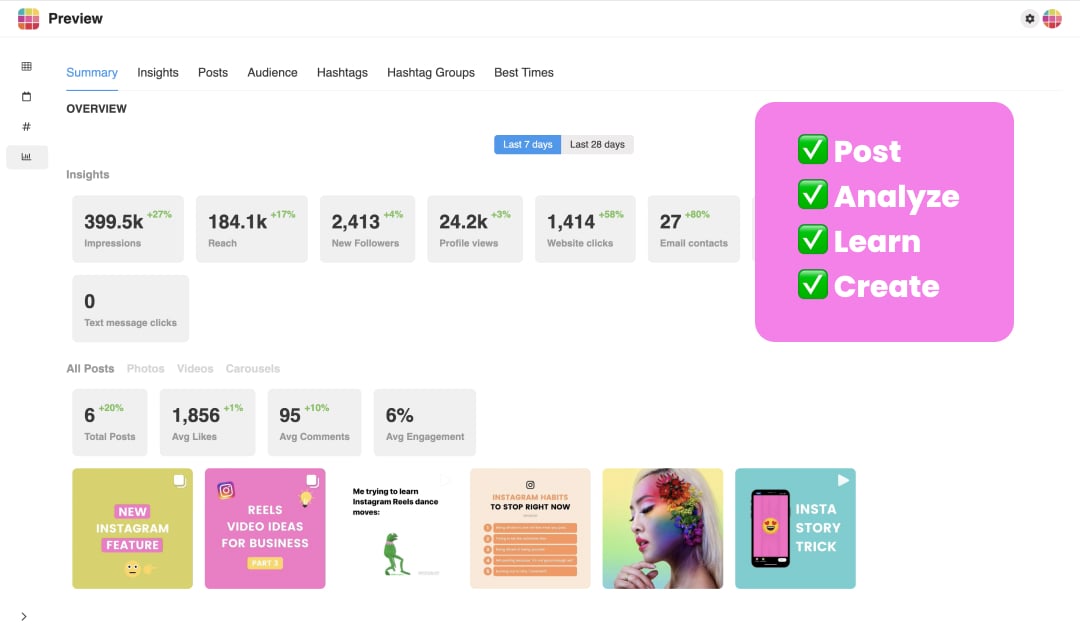Click the +80% email contacts change value

point(697,214)
